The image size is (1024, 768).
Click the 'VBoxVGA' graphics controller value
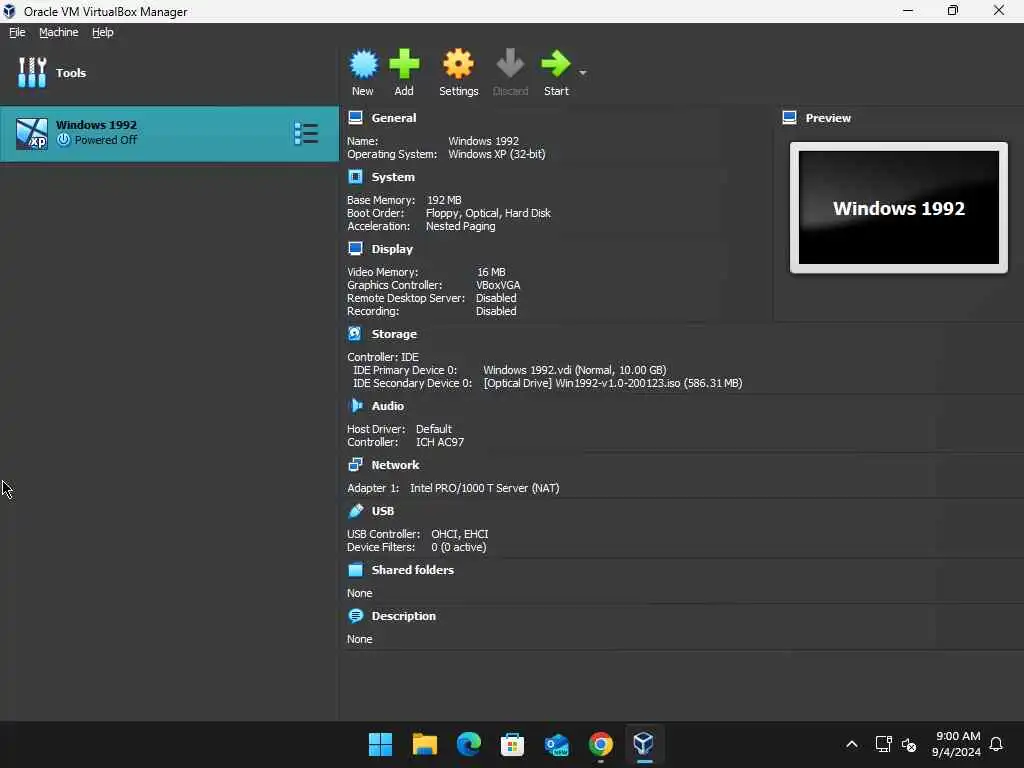498,285
